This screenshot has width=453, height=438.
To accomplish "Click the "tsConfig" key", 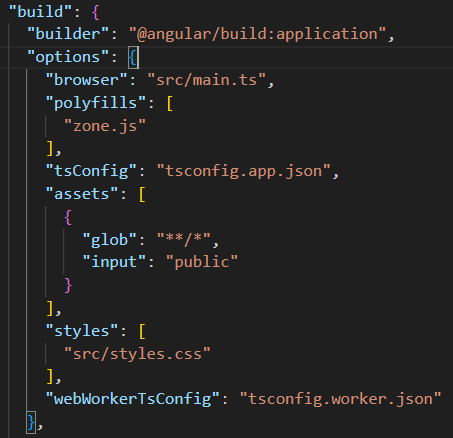I will coord(91,171).
